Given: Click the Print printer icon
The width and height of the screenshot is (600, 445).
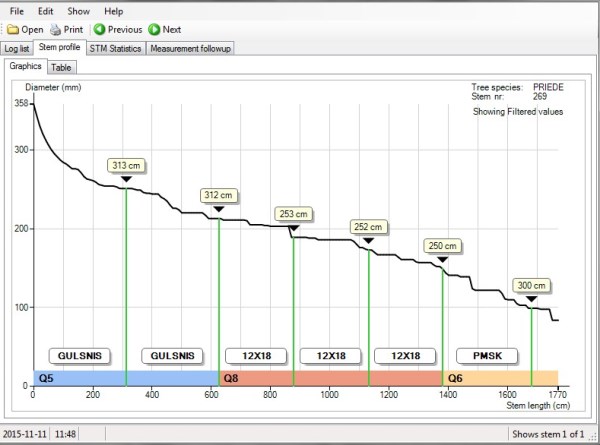Looking at the screenshot, I should coord(56,30).
